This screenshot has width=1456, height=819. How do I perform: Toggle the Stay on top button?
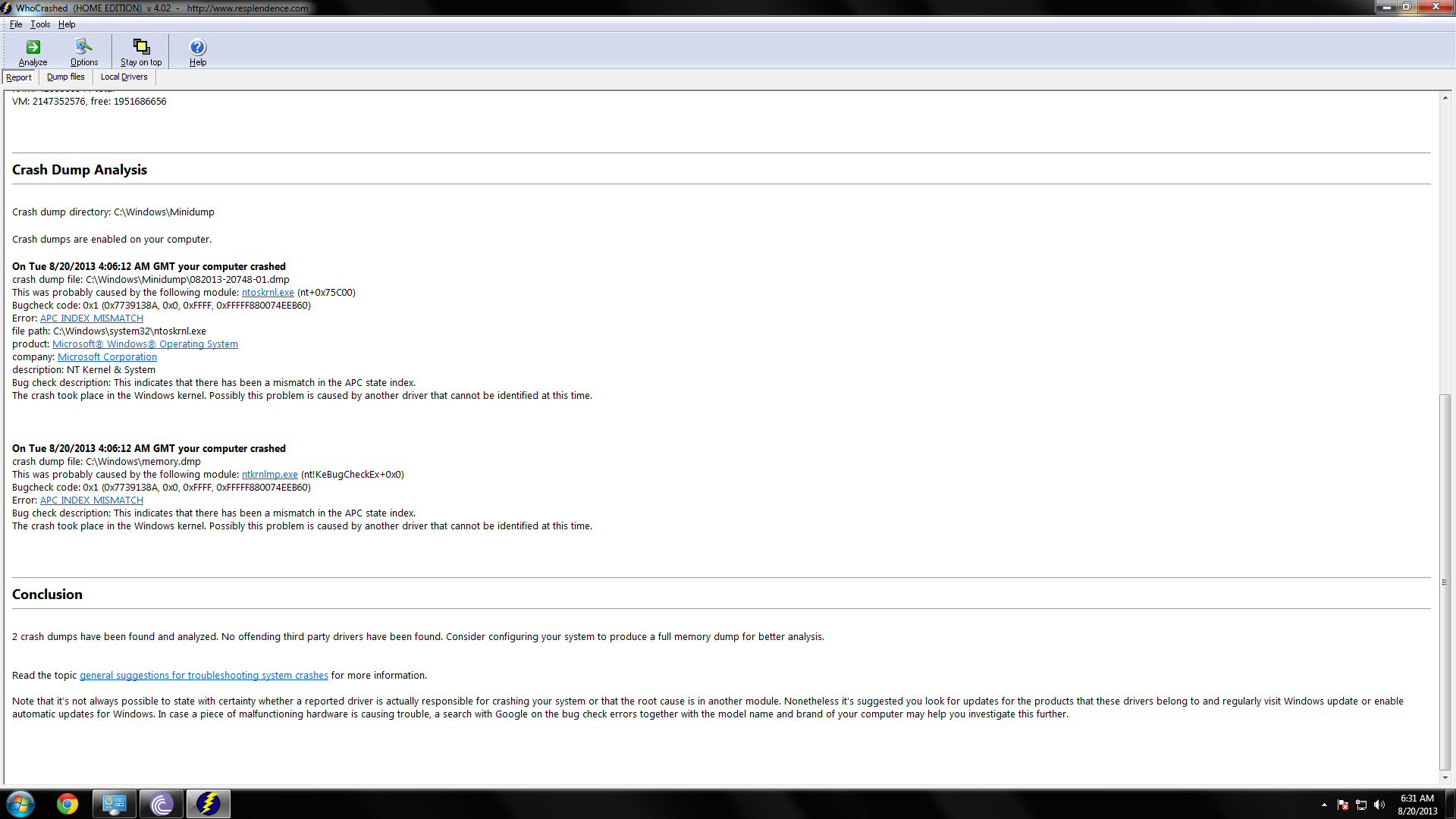point(141,52)
